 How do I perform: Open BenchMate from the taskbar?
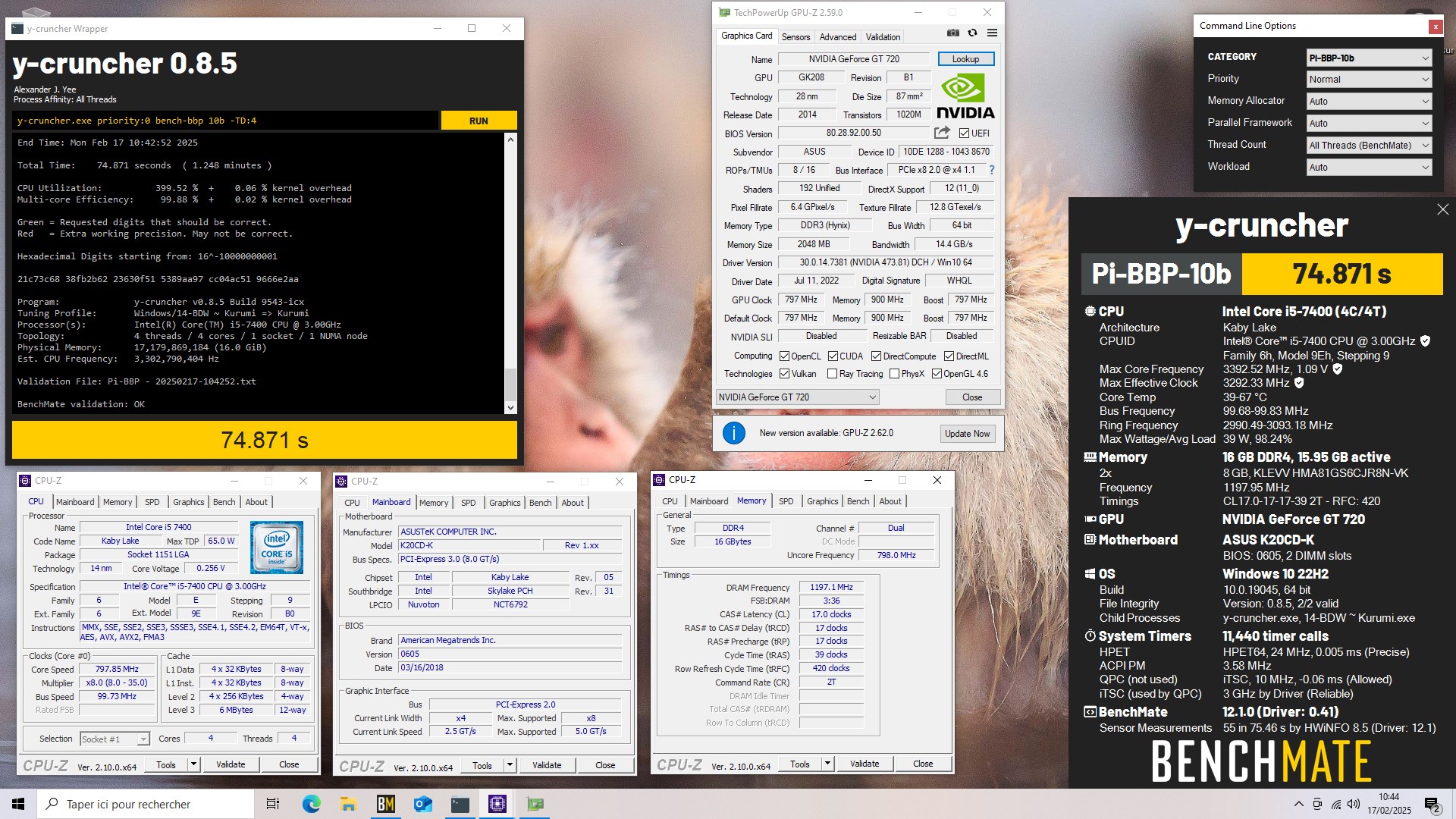385,804
